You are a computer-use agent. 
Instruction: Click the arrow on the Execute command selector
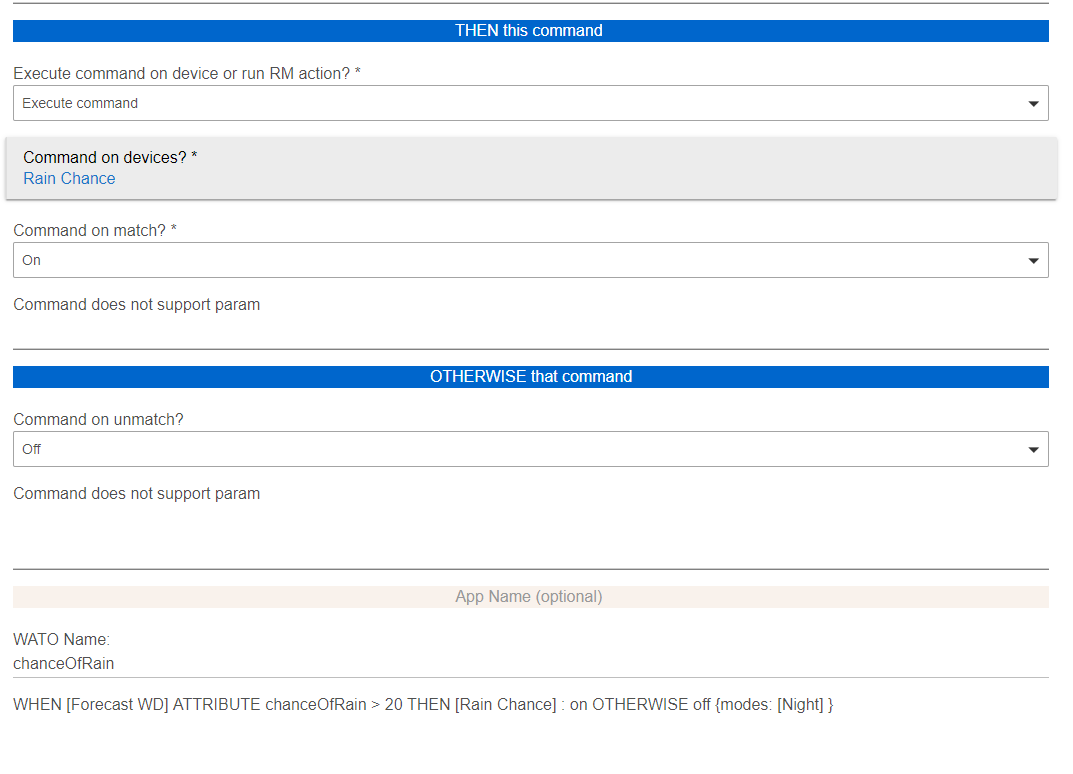tap(1033, 104)
